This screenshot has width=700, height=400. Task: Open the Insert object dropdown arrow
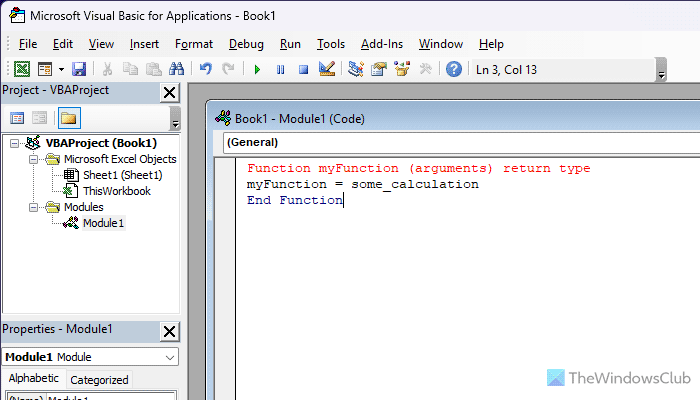(61, 69)
